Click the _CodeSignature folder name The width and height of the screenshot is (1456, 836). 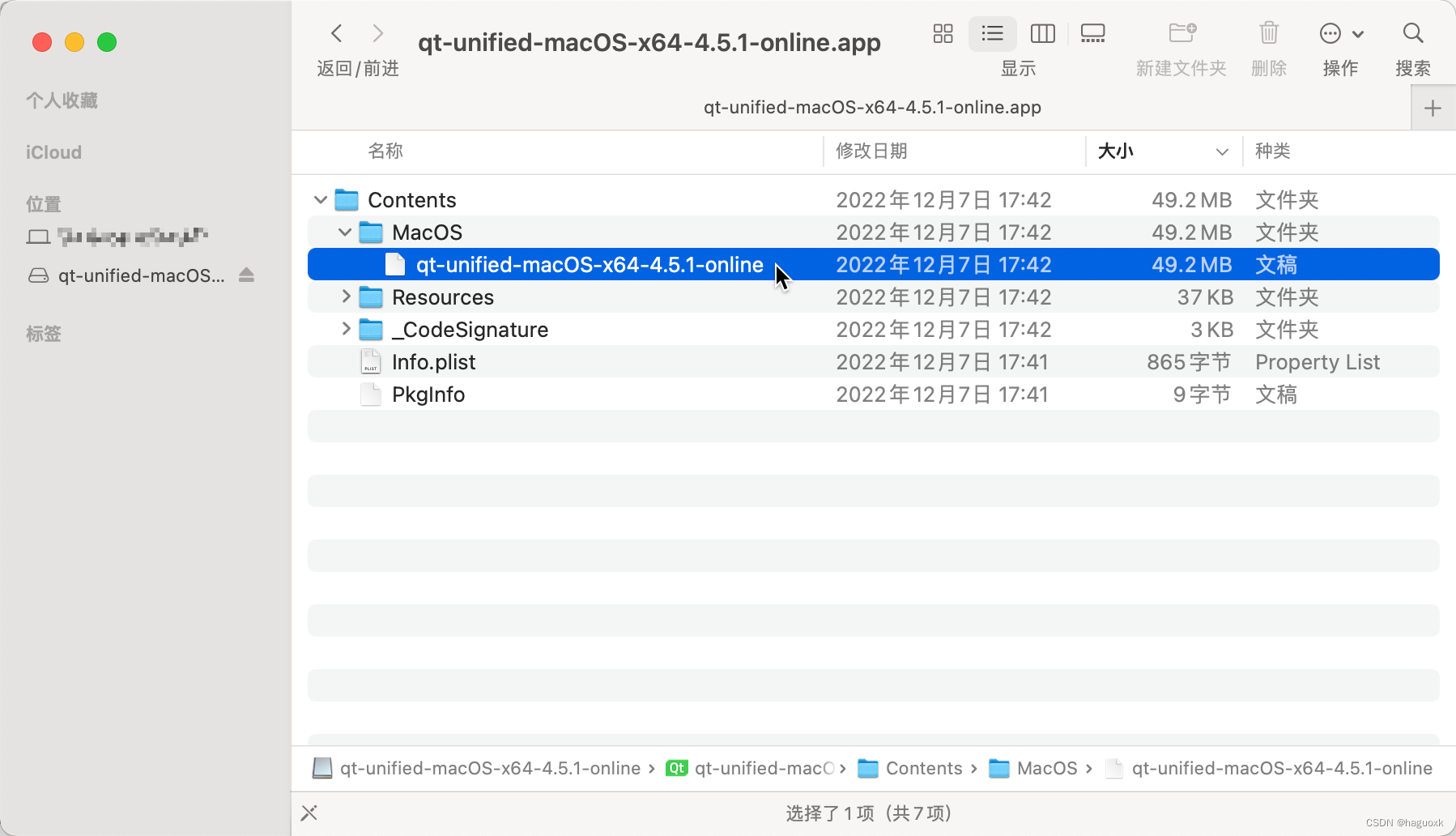pyautogui.click(x=470, y=330)
